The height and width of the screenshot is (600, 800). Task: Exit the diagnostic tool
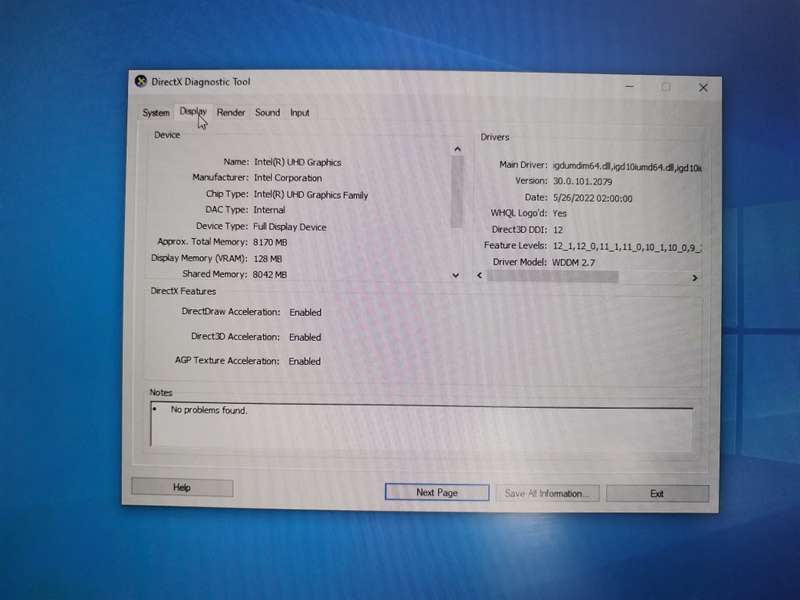(657, 493)
